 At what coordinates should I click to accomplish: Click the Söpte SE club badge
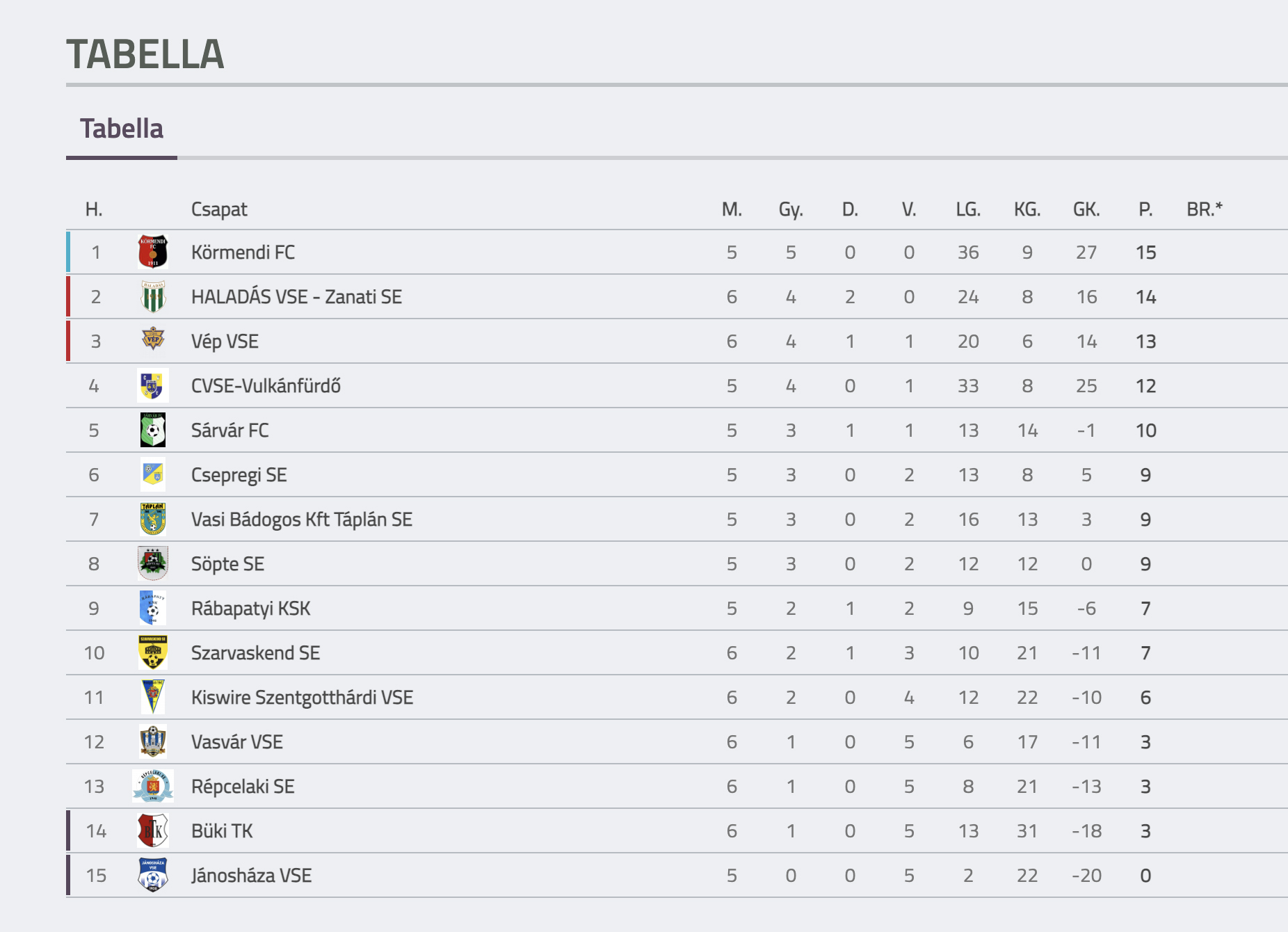coord(153,563)
